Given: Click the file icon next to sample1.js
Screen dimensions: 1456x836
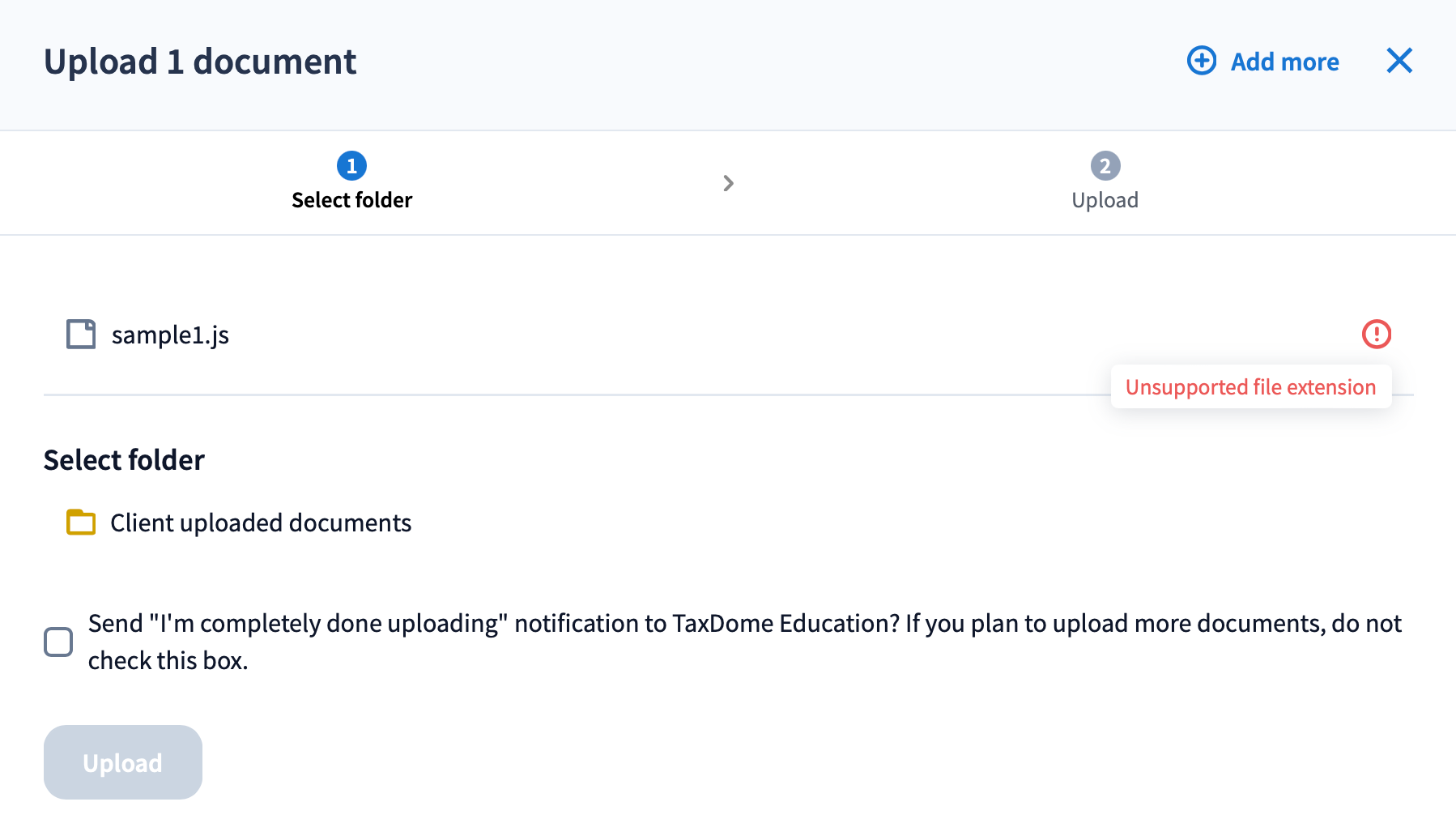Looking at the screenshot, I should (x=81, y=334).
